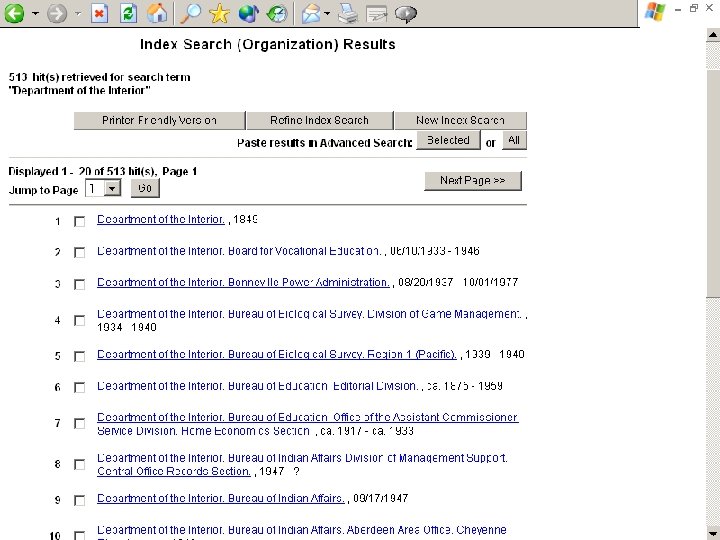Click New Index Search button

(461, 120)
